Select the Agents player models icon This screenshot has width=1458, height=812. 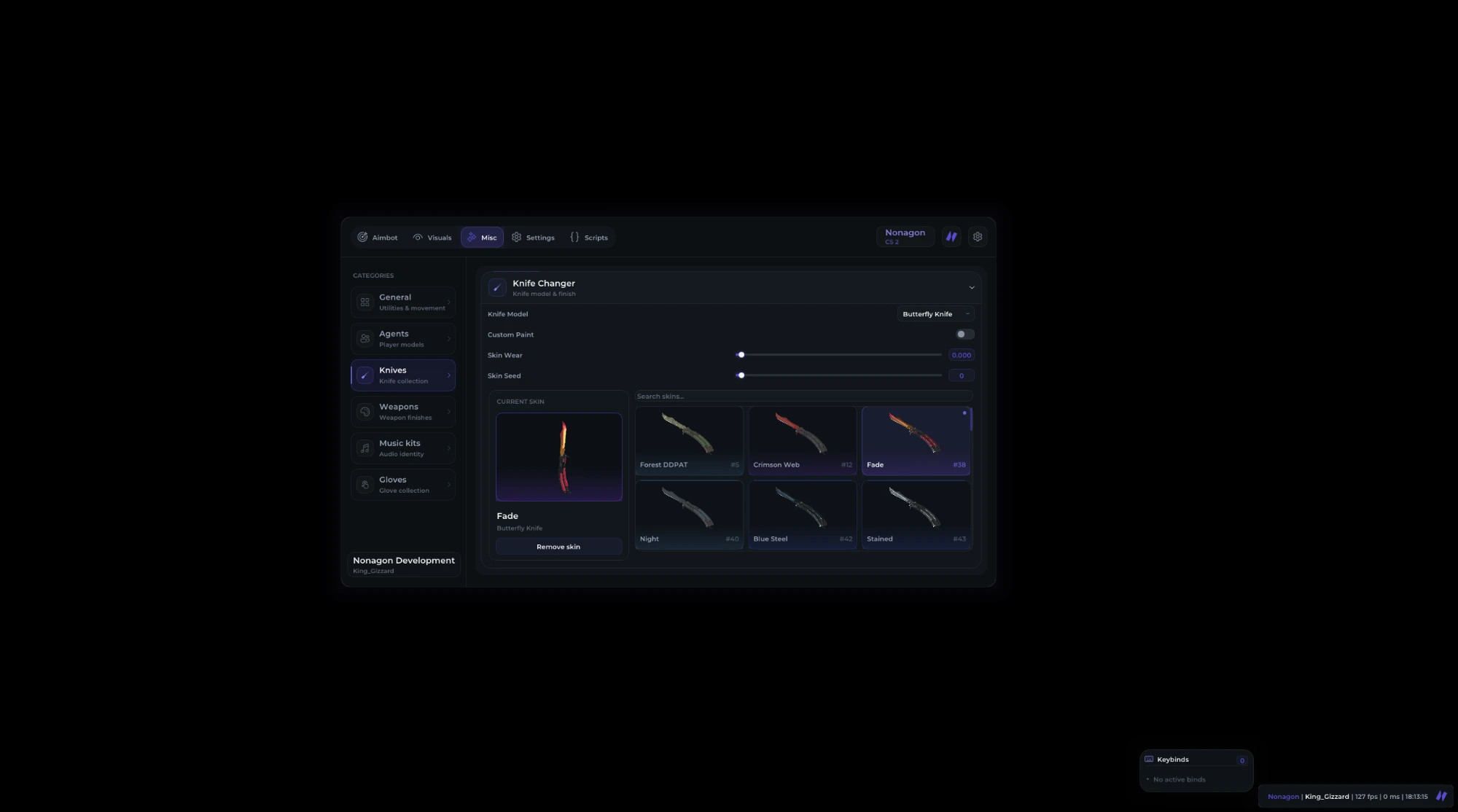coord(365,338)
